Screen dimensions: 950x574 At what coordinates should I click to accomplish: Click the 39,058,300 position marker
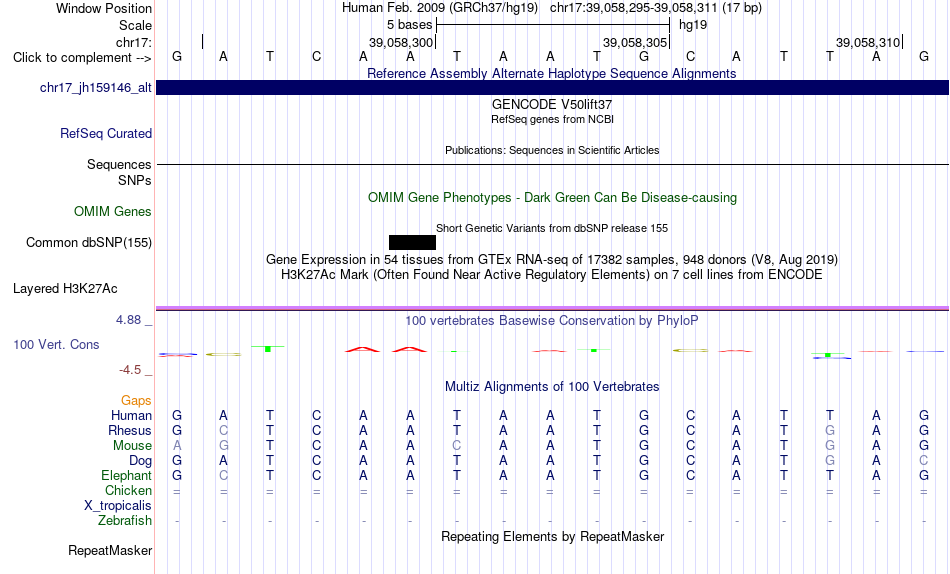click(402, 42)
